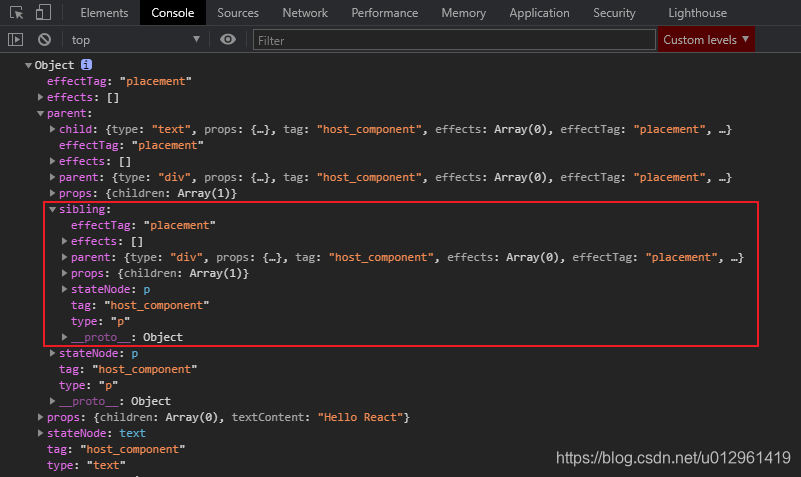Viewport: 801px width, 477px height.
Task: Expand effects array inside sibling
Action: click(x=64, y=241)
